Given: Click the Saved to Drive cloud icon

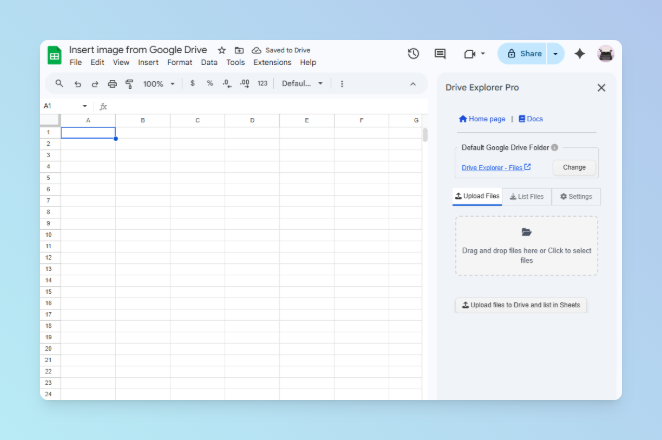Looking at the screenshot, I should click(256, 50).
